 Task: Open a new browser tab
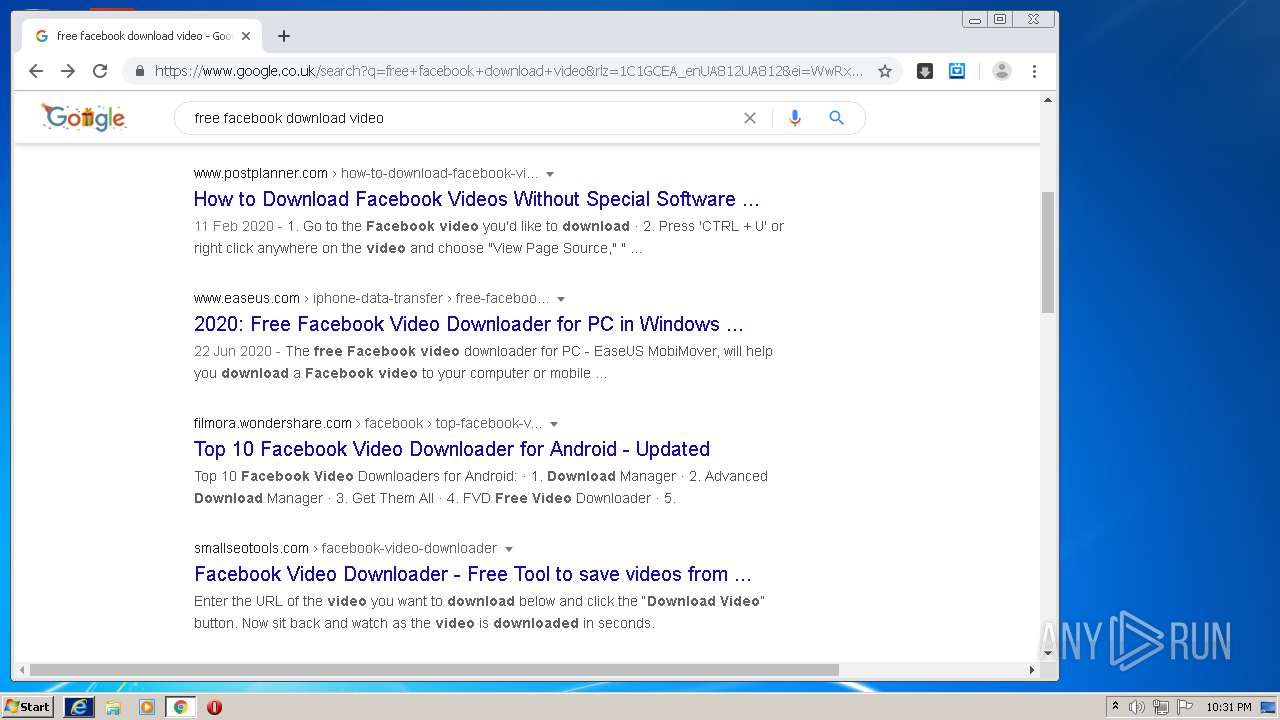click(284, 36)
